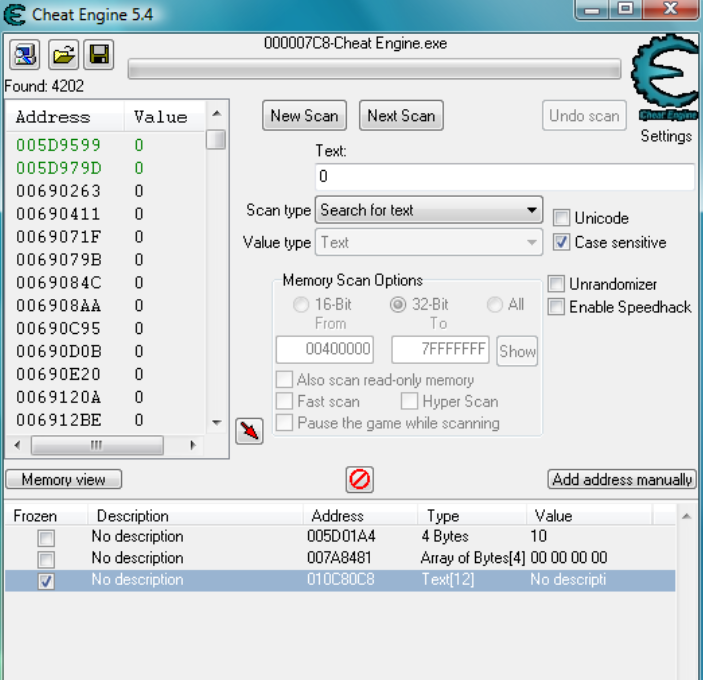Select result address 0069084C
Image resolution: width=703 pixels, height=680 pixels.
pos(59,282)
